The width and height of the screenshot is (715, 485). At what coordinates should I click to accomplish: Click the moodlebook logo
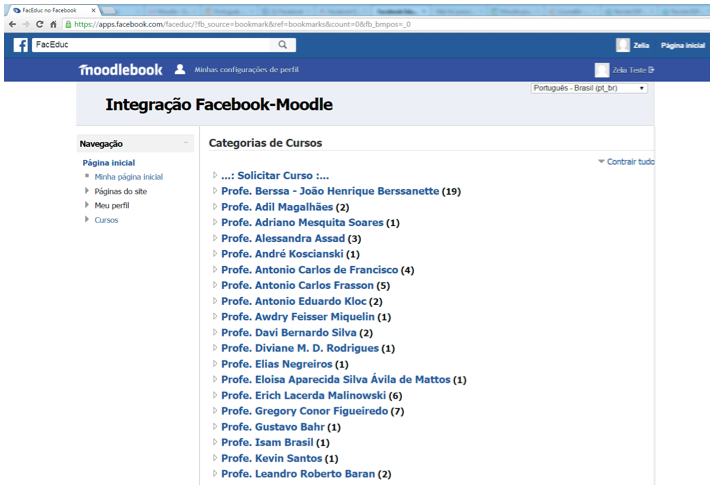click(120, 69)
